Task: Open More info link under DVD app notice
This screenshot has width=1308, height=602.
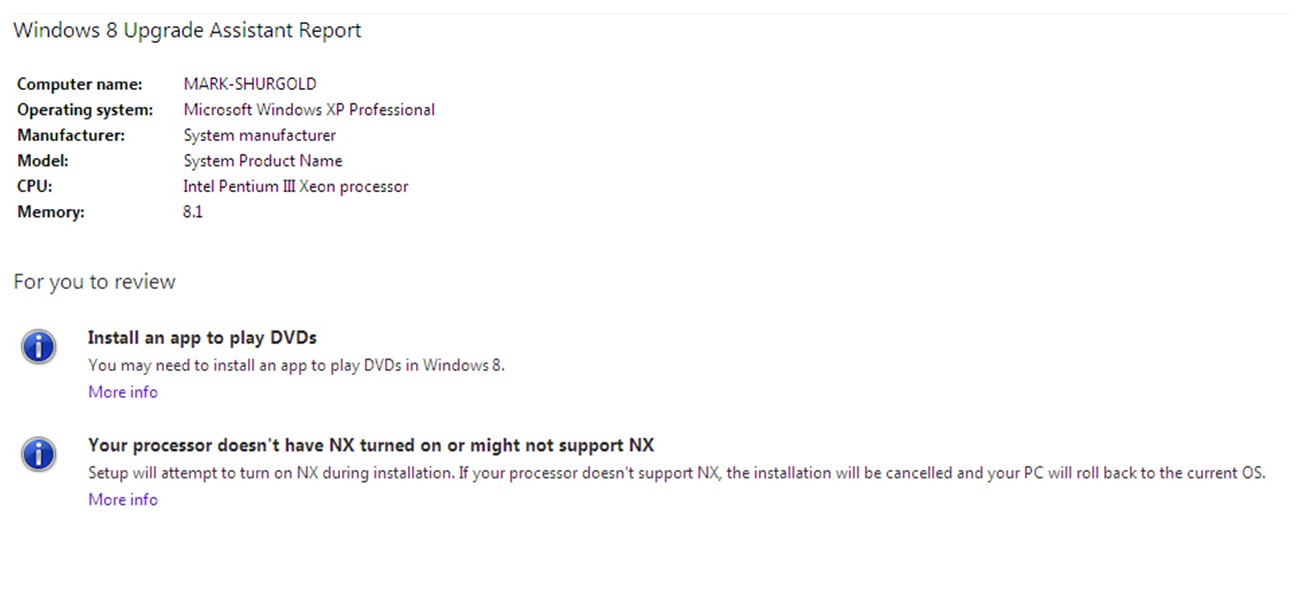Action: click(x=123, y=392)
